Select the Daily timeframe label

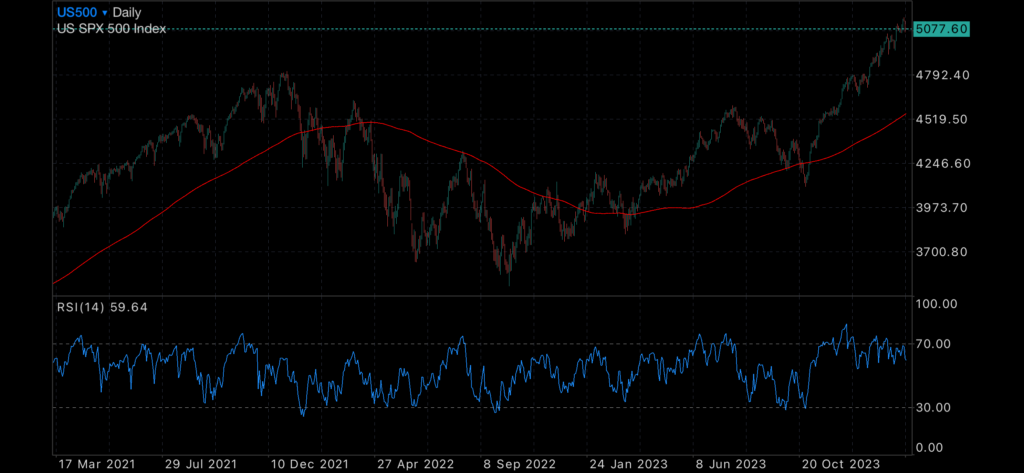point(127,12)
